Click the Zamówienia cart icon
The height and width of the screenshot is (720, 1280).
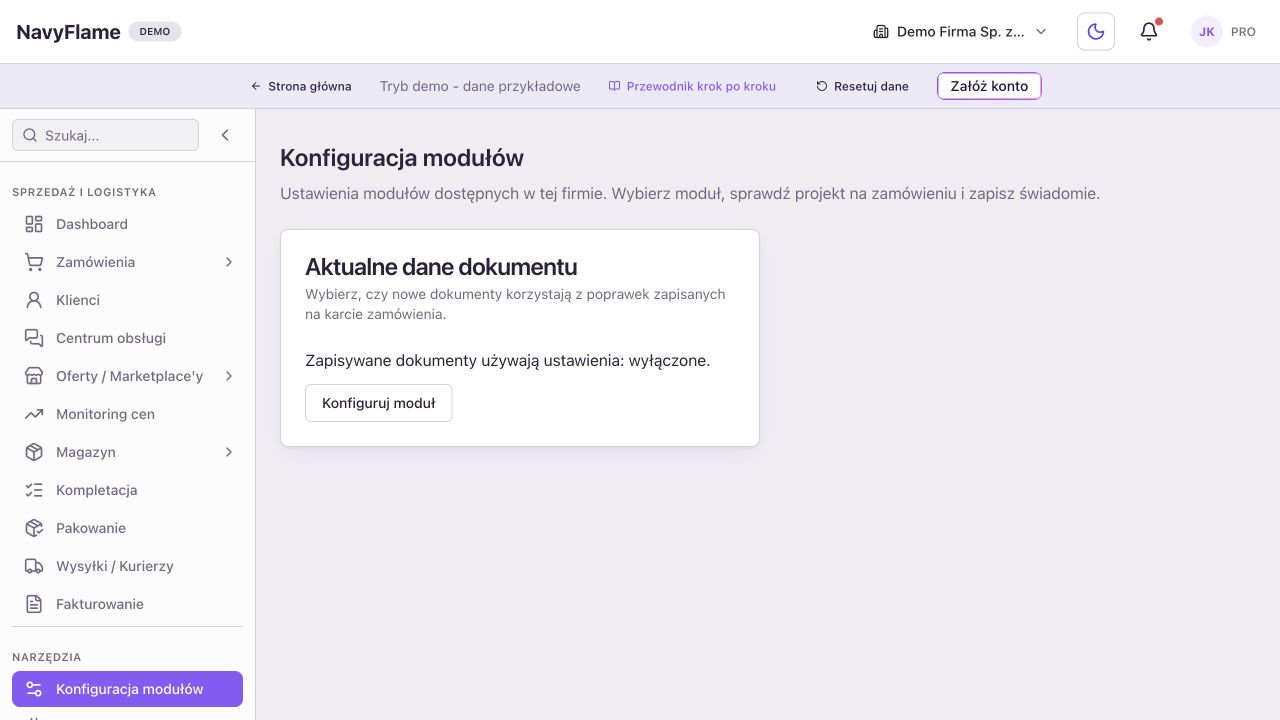(34, 262)
